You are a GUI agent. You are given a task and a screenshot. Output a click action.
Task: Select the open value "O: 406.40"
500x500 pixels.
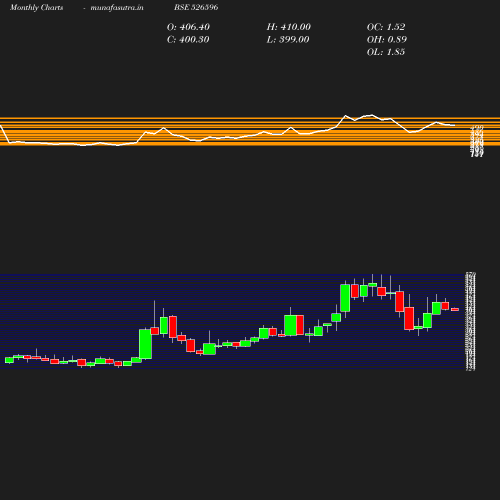point(188,27)
